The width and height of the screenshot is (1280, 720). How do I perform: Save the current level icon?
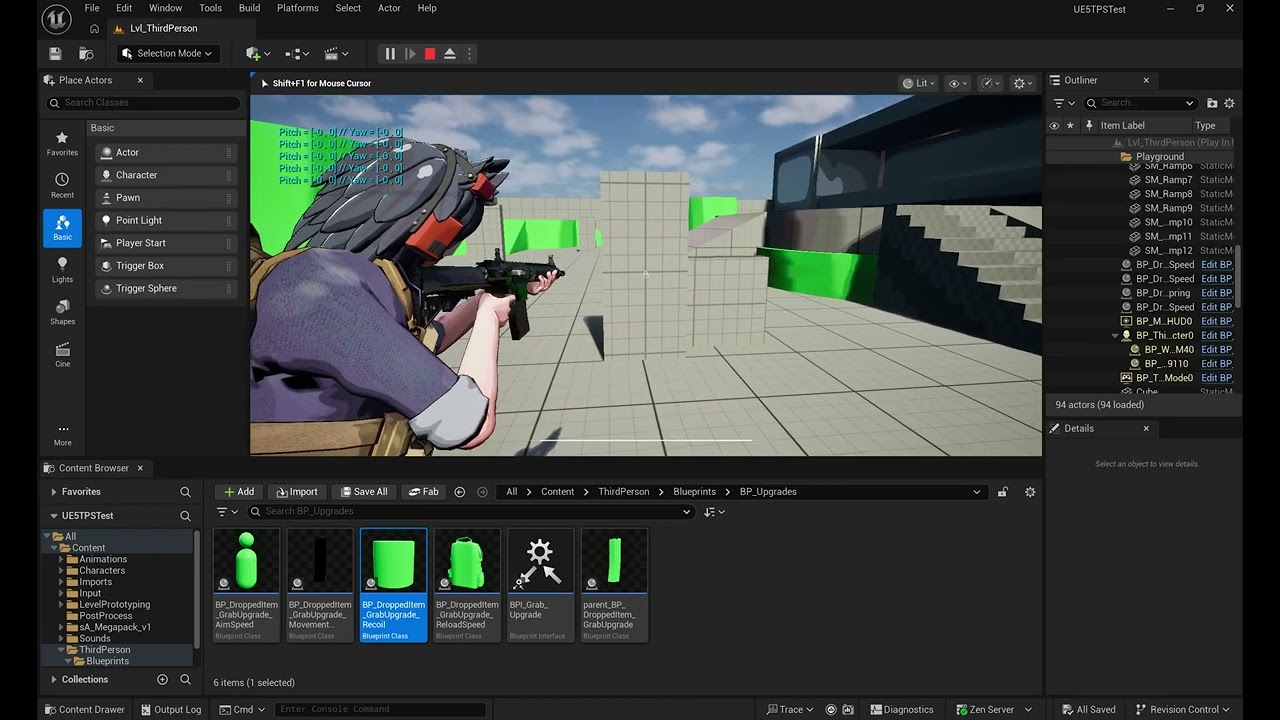pyautogui.click(x=55, y=54)
